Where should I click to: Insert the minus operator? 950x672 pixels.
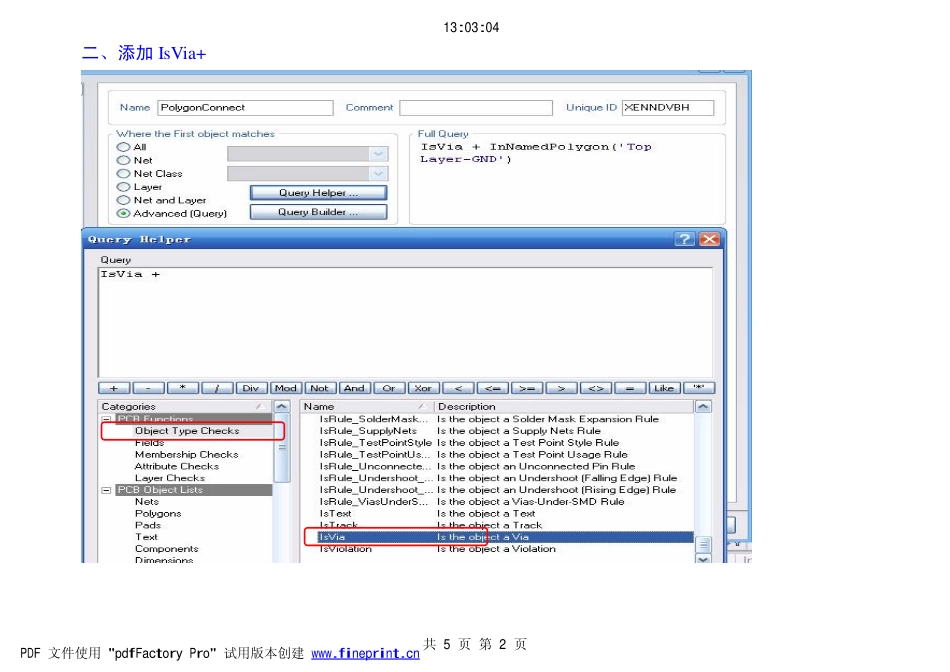pyautogui.click(x=148, y=388)
